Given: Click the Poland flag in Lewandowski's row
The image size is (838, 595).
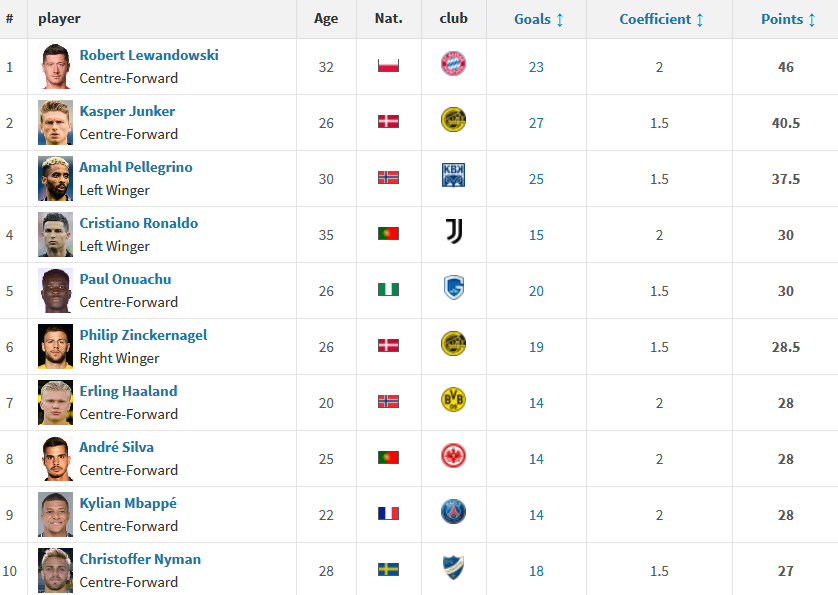Looking at the screenshot, I should [389, 66].
